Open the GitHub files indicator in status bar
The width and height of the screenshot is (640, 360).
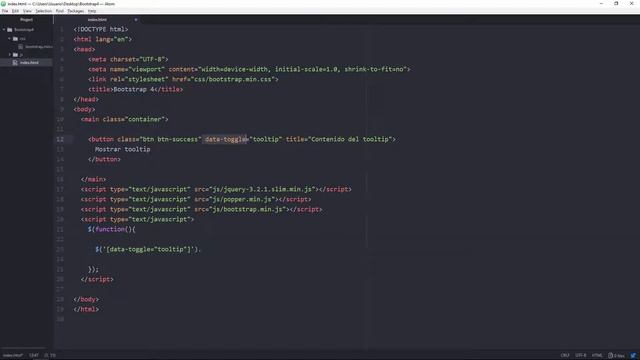tap(616, 356)
